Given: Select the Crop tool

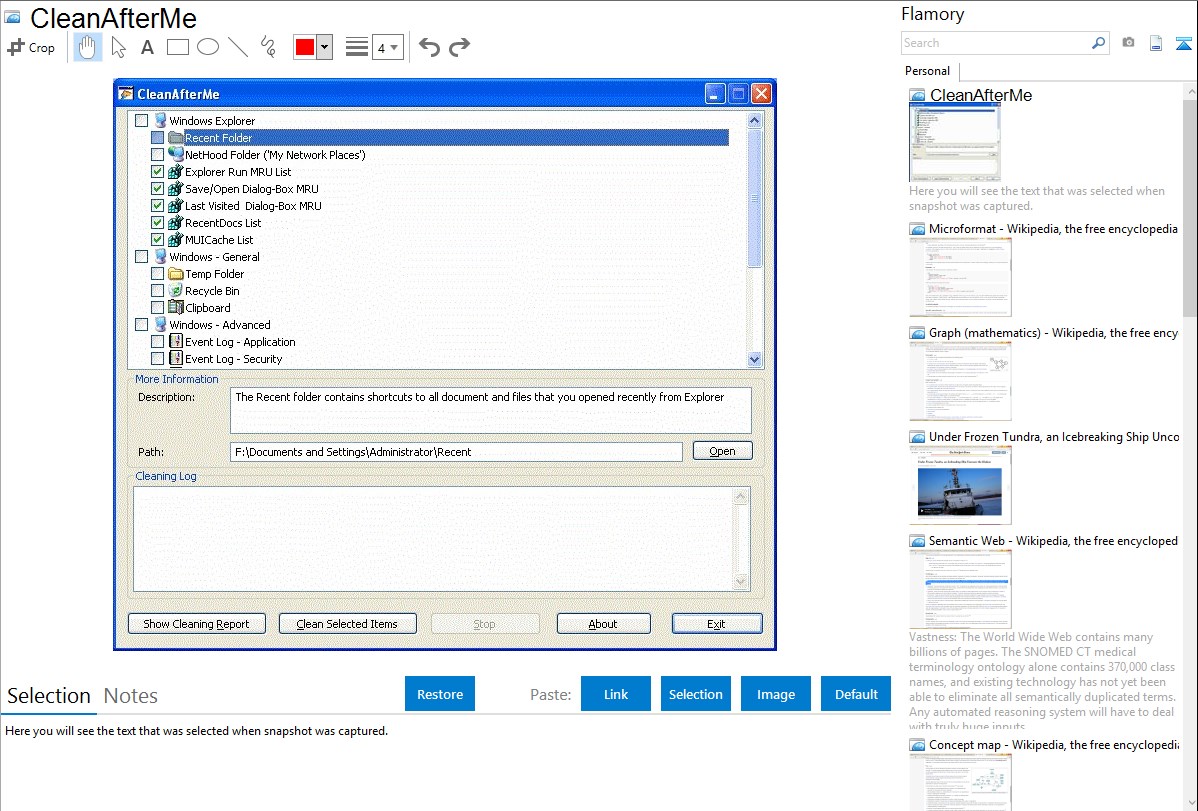Looking at the screenshot, I should pos(31,47).
